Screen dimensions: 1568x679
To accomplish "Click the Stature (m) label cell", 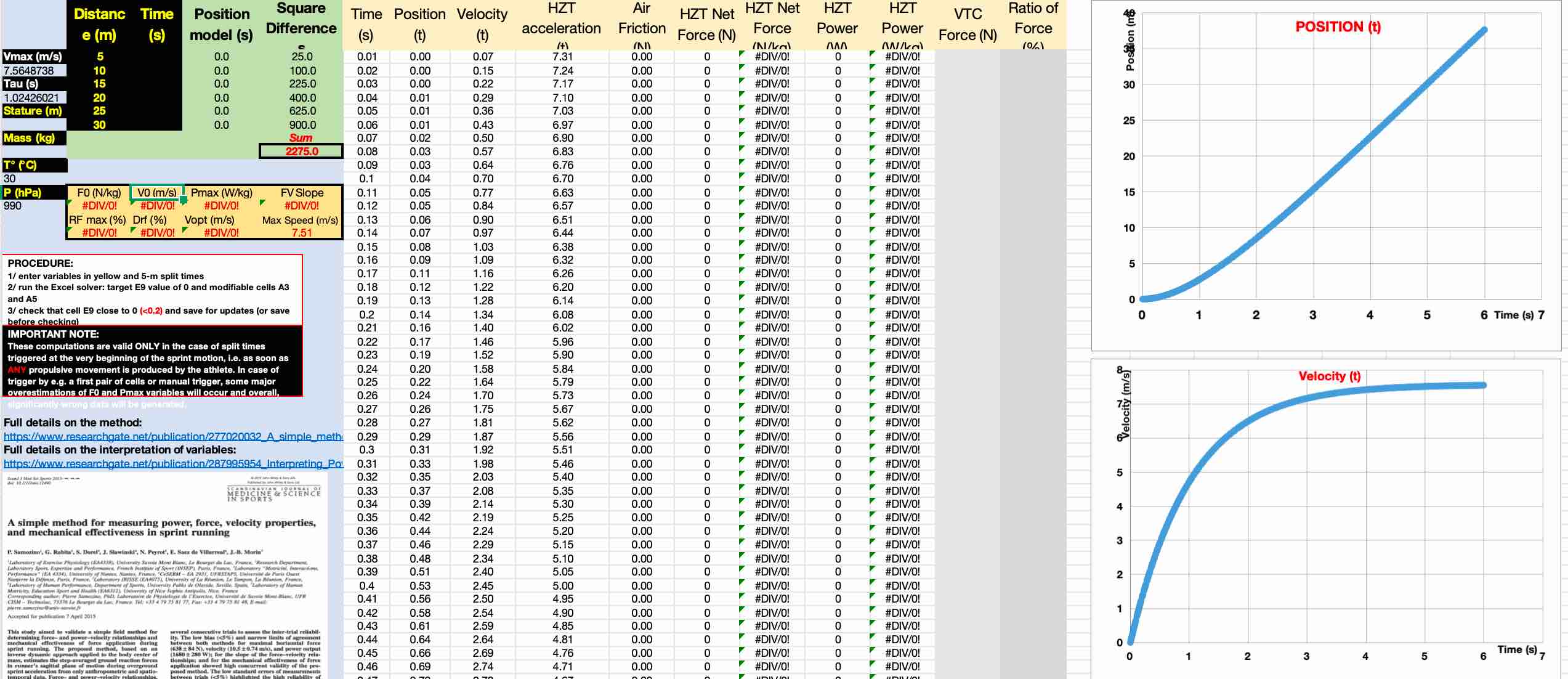I will point(33,111).
